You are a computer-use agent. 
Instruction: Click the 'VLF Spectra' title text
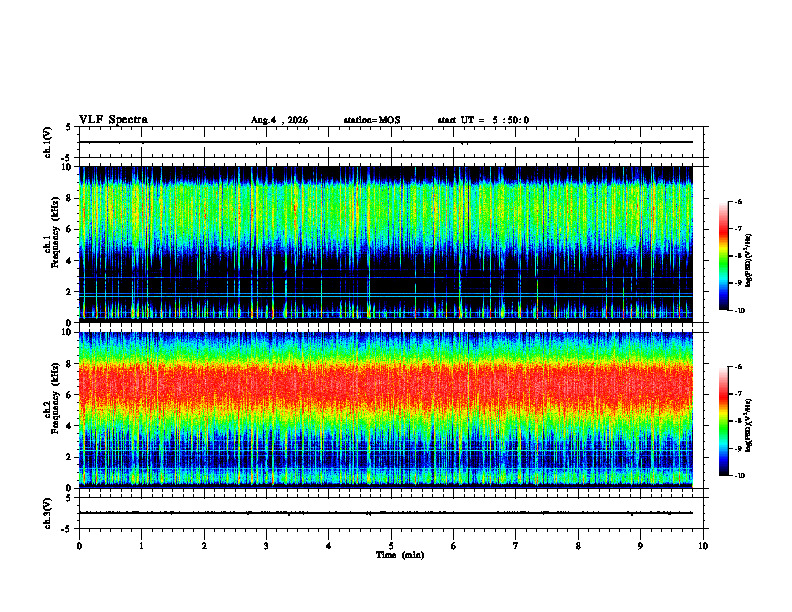pos(113,120)
